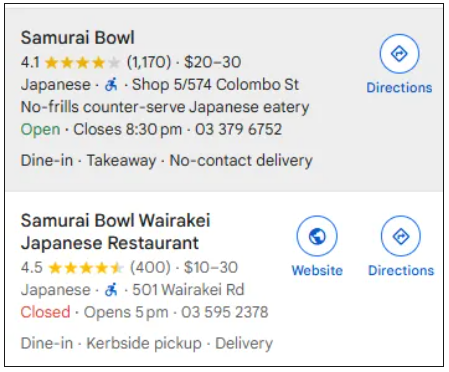Click address 501 Wairakei Rd
The image size is (449, 372).
188,290
